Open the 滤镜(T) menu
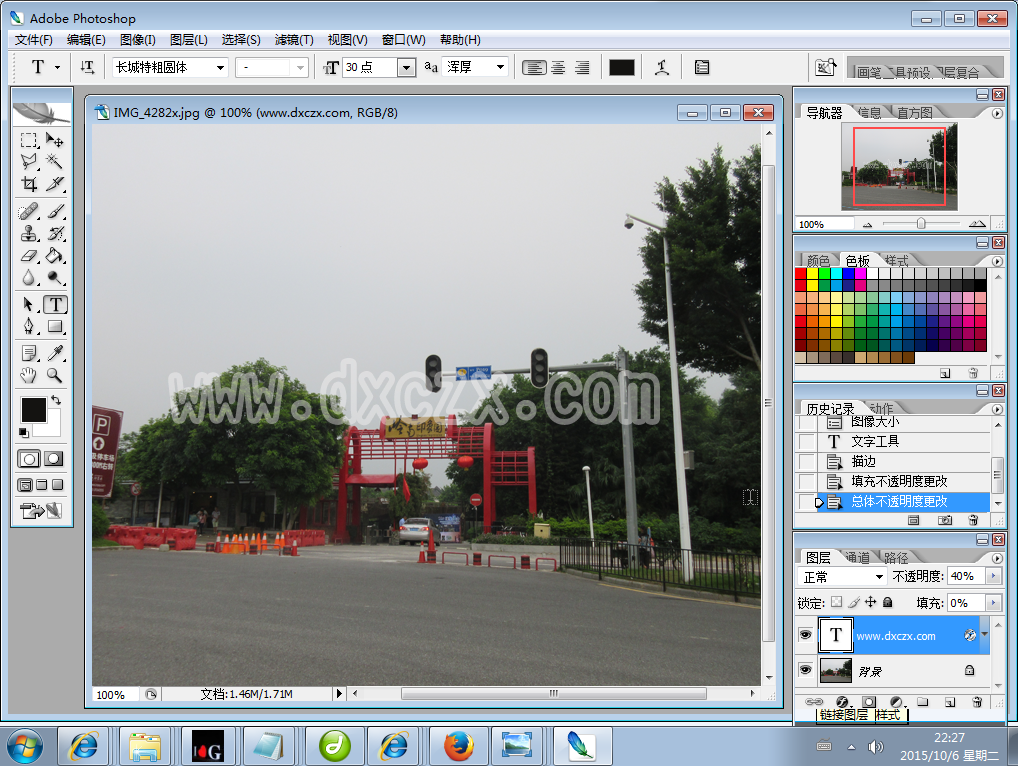The image size is (1018, 766). tap(294, 40)
